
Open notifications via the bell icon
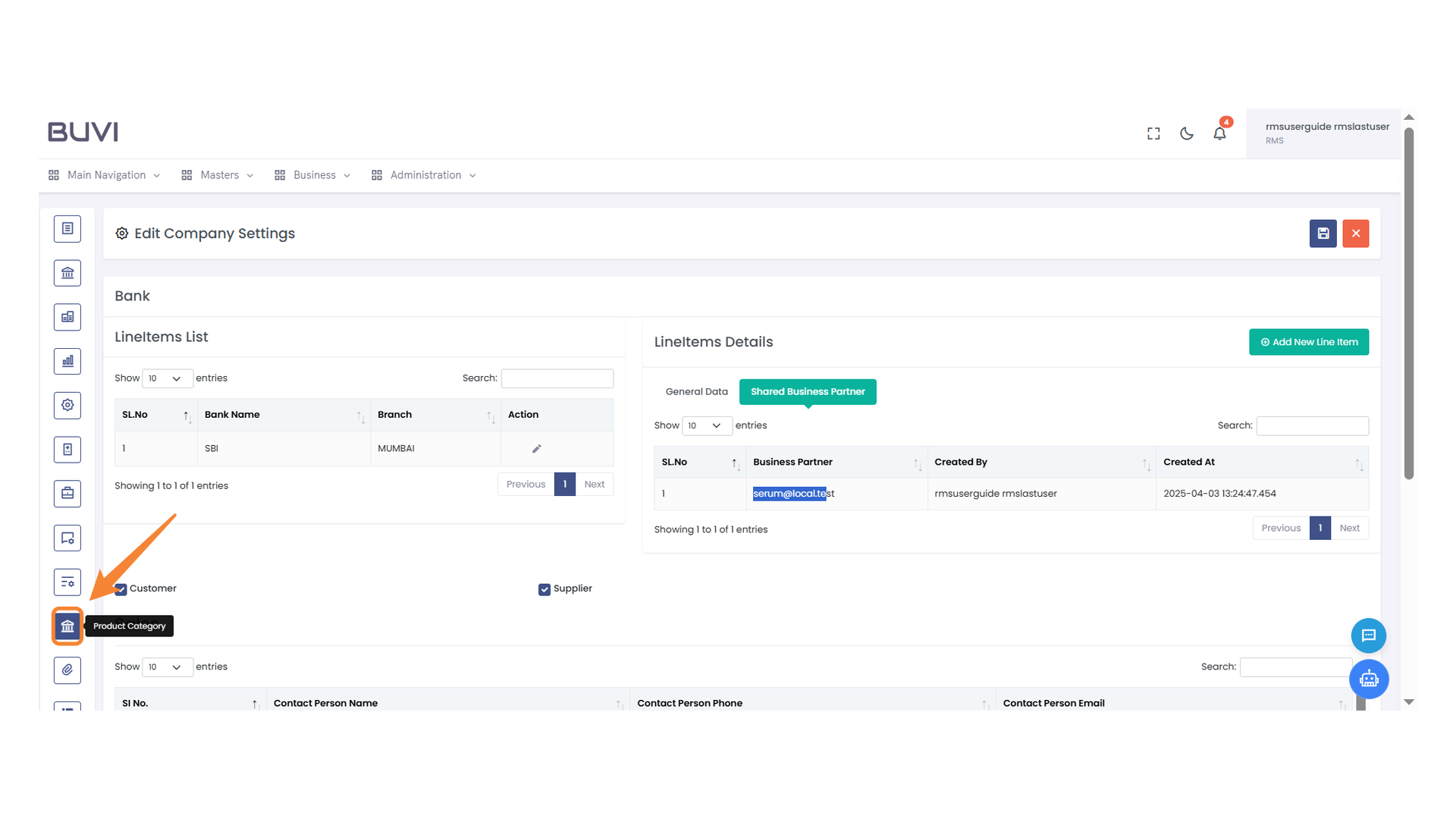(x=1219, y=133)
